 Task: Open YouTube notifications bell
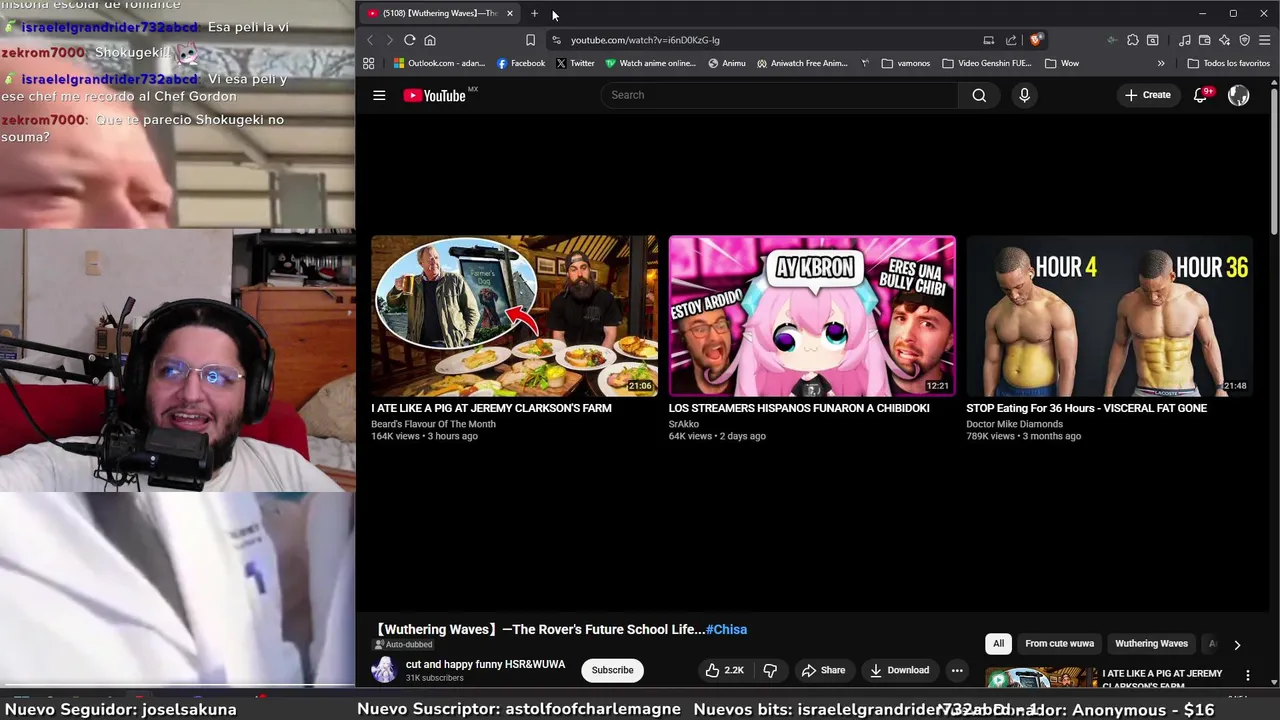(x=1201, y=95)
